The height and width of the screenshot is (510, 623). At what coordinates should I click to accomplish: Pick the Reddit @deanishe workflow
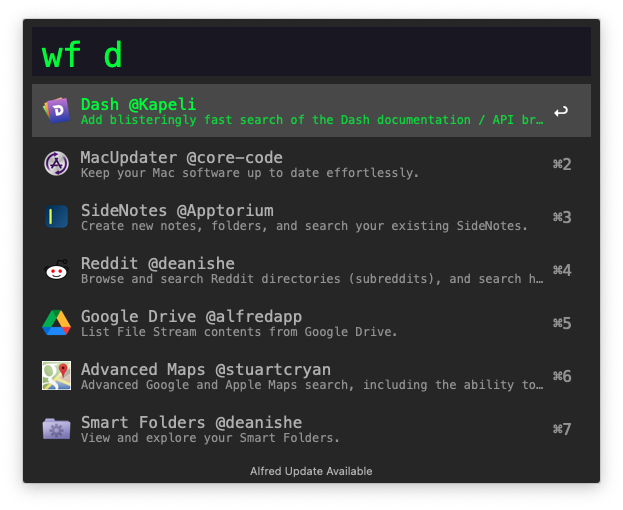pyautogui.click(x=157, y=264)
